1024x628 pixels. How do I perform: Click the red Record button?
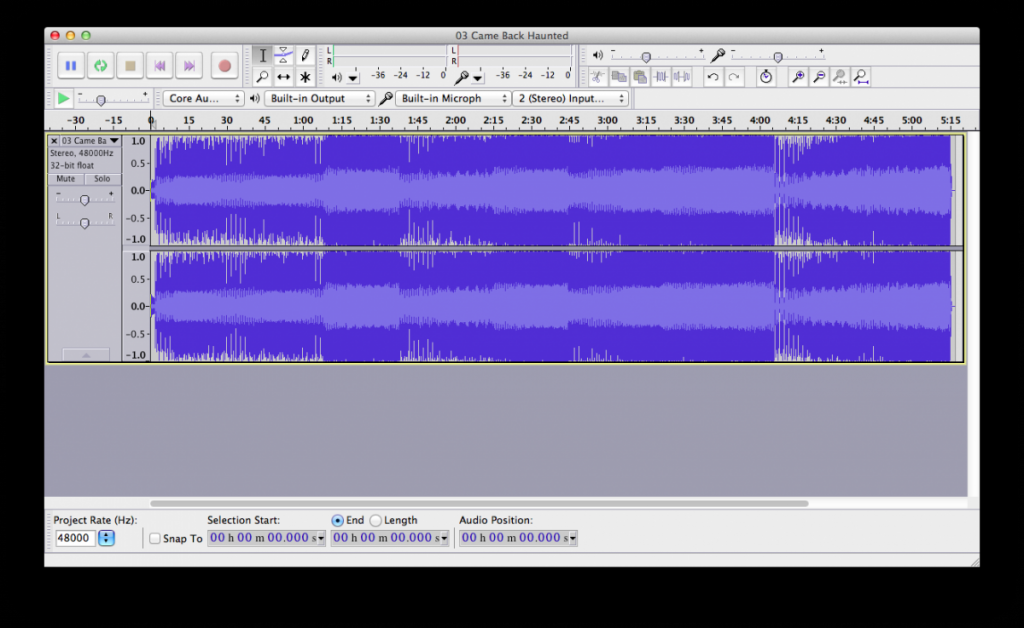[x=224, y=65]
